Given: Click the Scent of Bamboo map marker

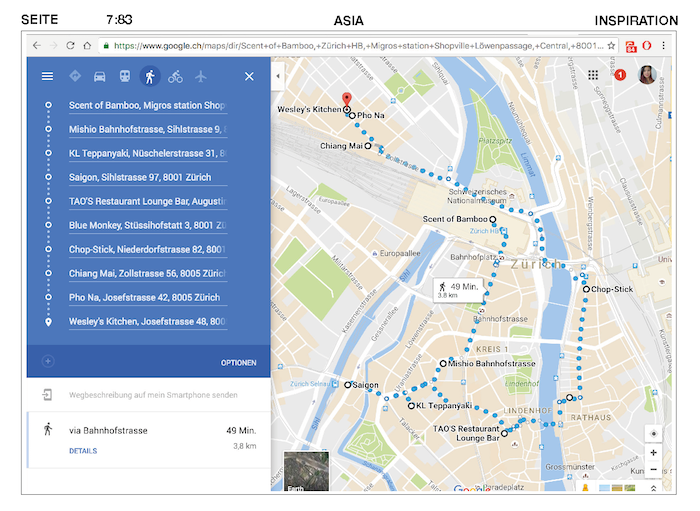Looking at the screenshot, I should 493,219.
